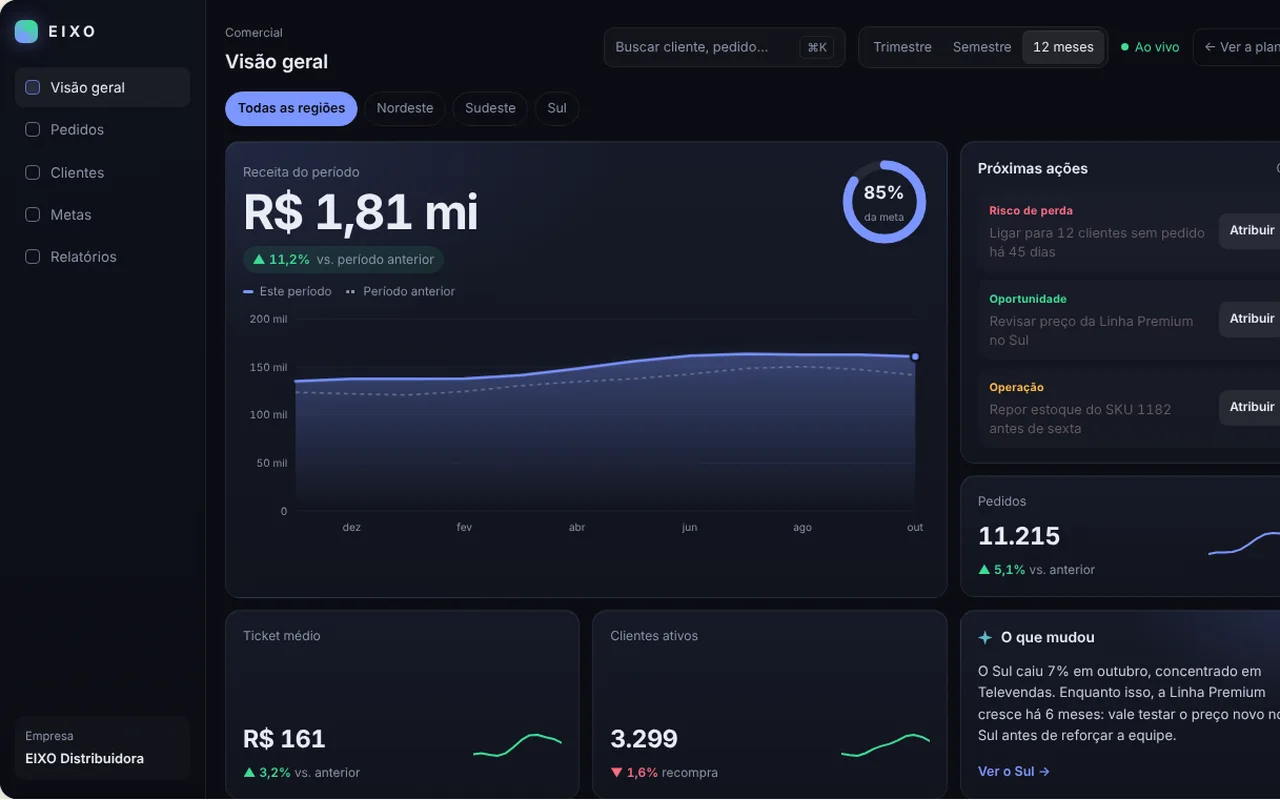Filter the dashboard by Nordeste

405,108
